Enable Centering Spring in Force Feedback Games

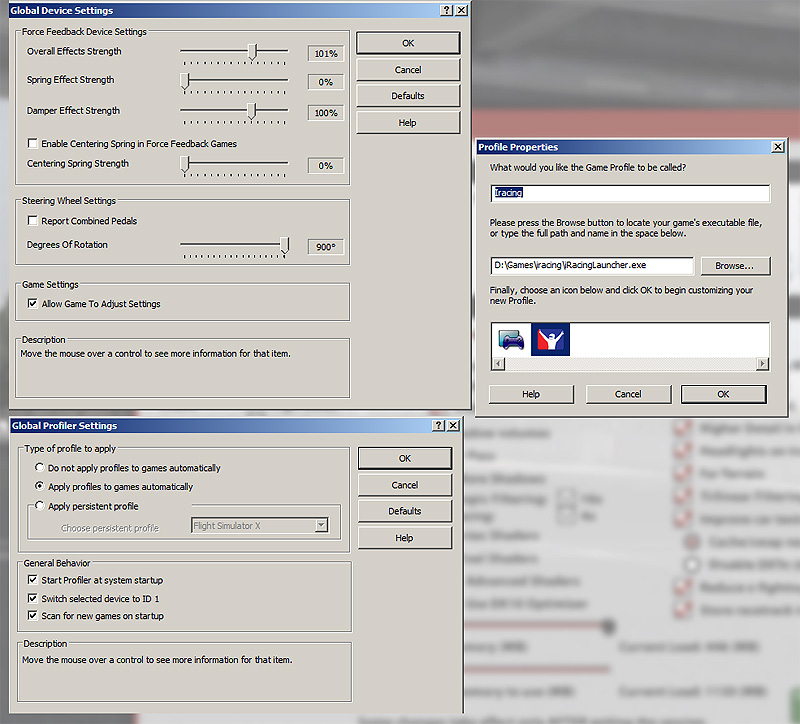[x=33, y=144]
